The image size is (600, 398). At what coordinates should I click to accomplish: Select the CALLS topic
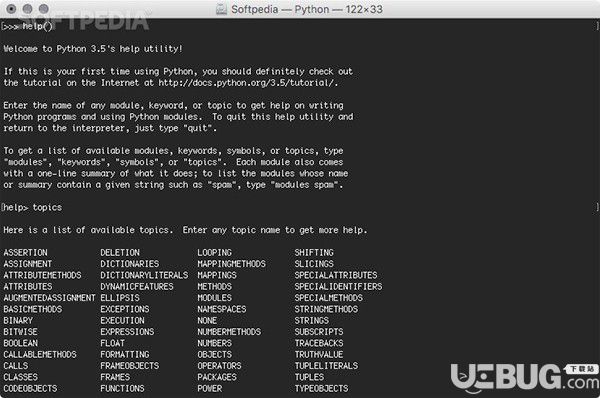(x=16, y=366)
